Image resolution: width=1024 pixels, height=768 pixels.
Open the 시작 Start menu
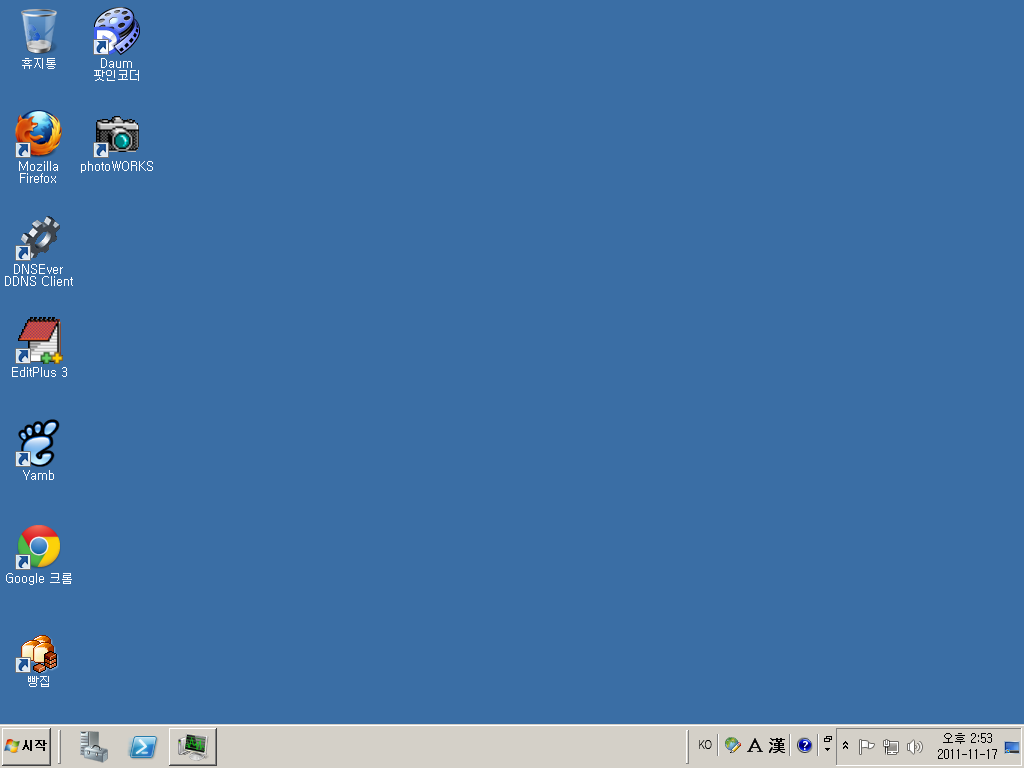[26, 746]
